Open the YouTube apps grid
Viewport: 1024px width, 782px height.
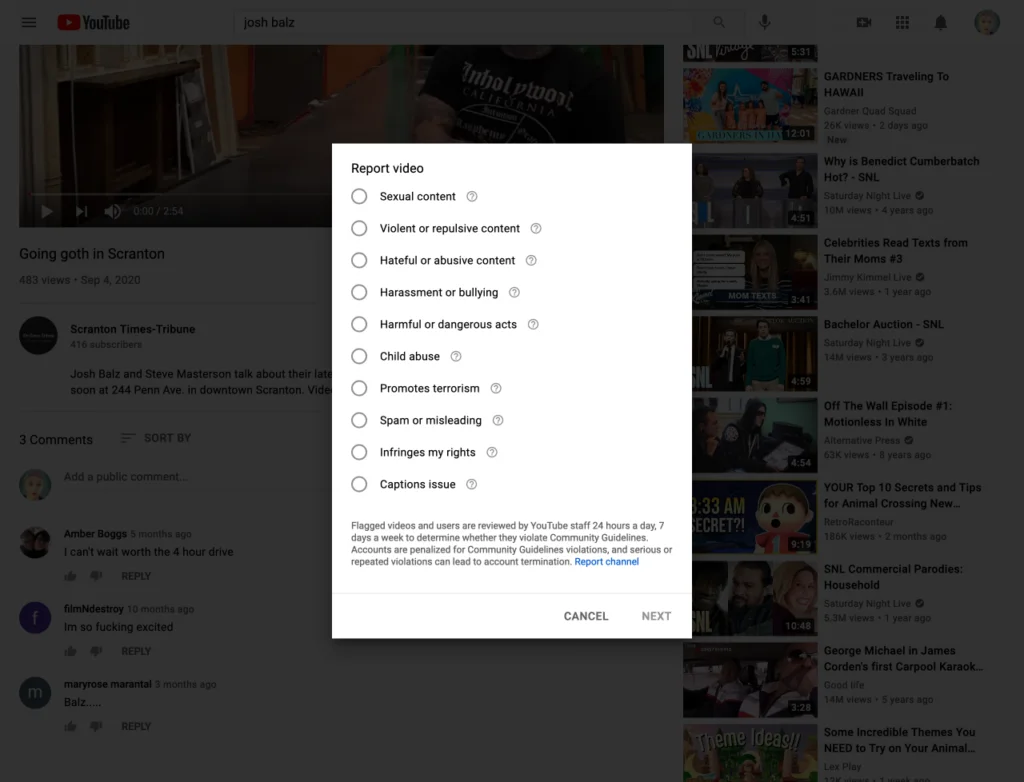click(x=902, y=22)
